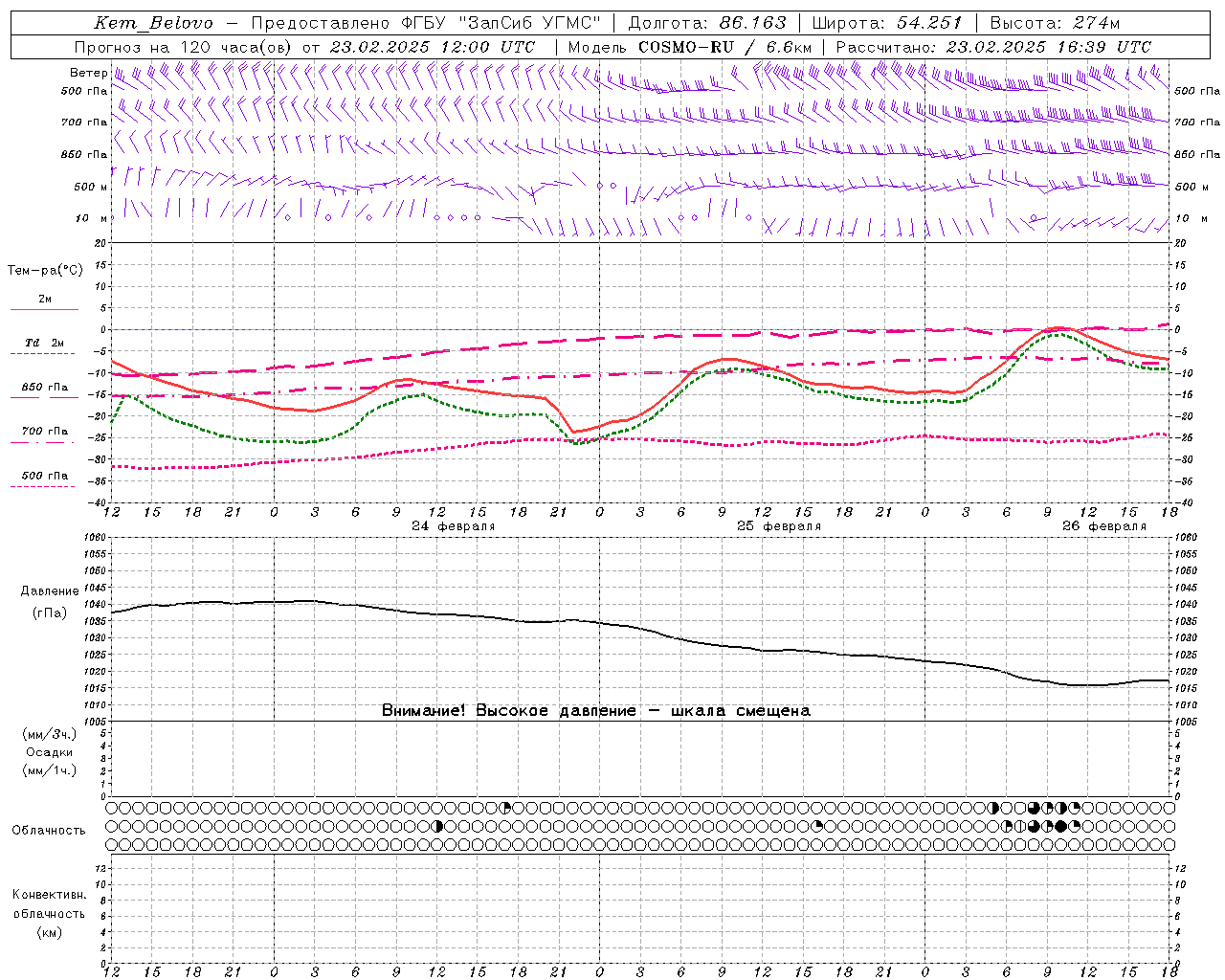The width and height of the screenshot is (1225, 980).
Task: Click the Давление panel label
Action: click(x=49, y=591)
